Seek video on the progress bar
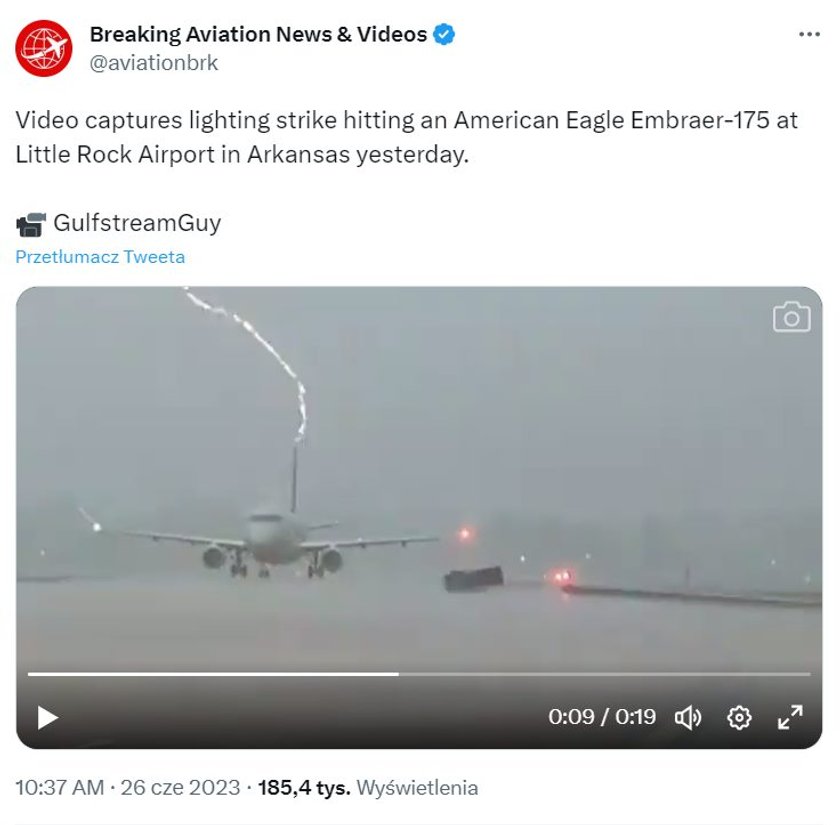 419,674
